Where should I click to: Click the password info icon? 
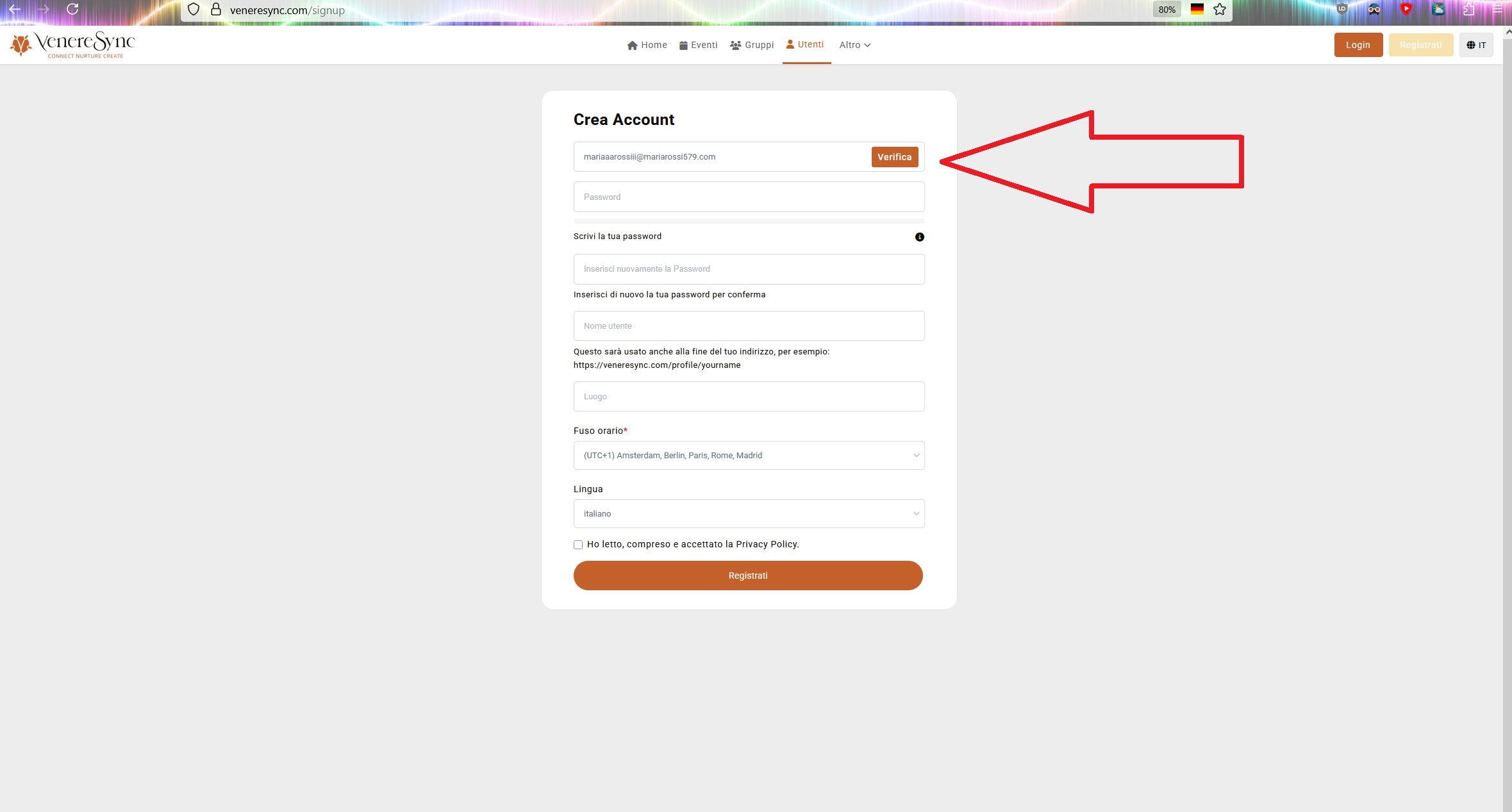(x=919, y=237)
